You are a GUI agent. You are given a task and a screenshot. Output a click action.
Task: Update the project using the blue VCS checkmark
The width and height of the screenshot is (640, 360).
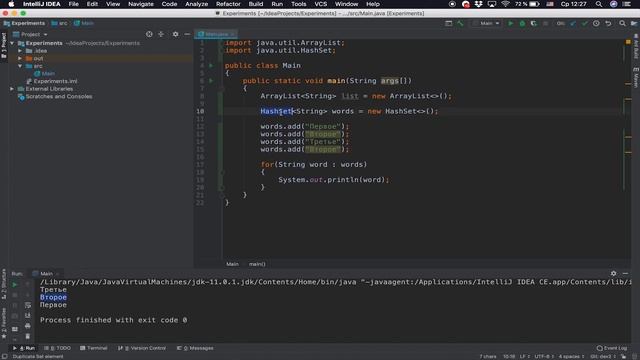click(x=573, y=24)
